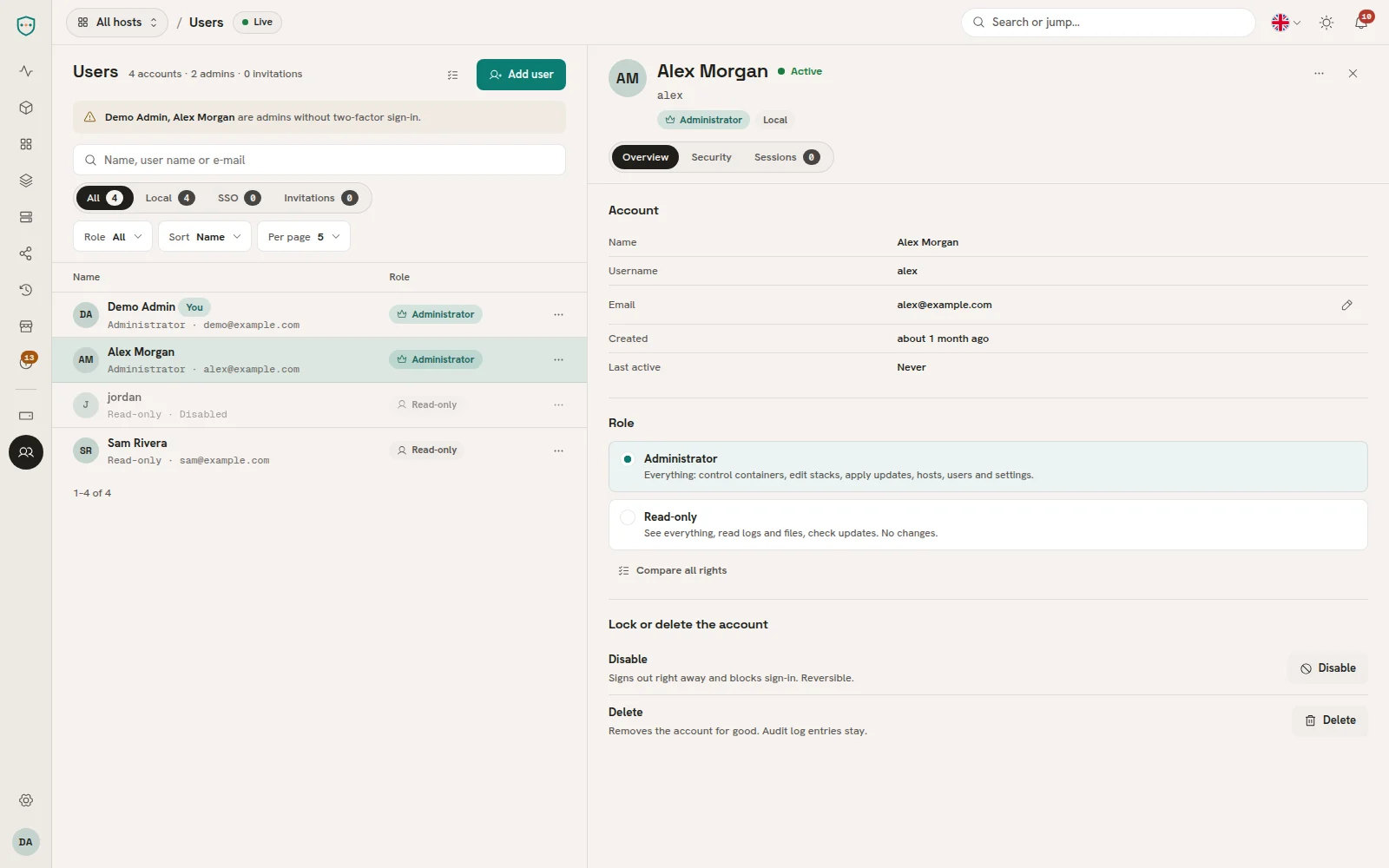The height and width of the screenshot is (868, 1389).
Task: Open row actions menu for Demo Admin
Action: (558, 314)
